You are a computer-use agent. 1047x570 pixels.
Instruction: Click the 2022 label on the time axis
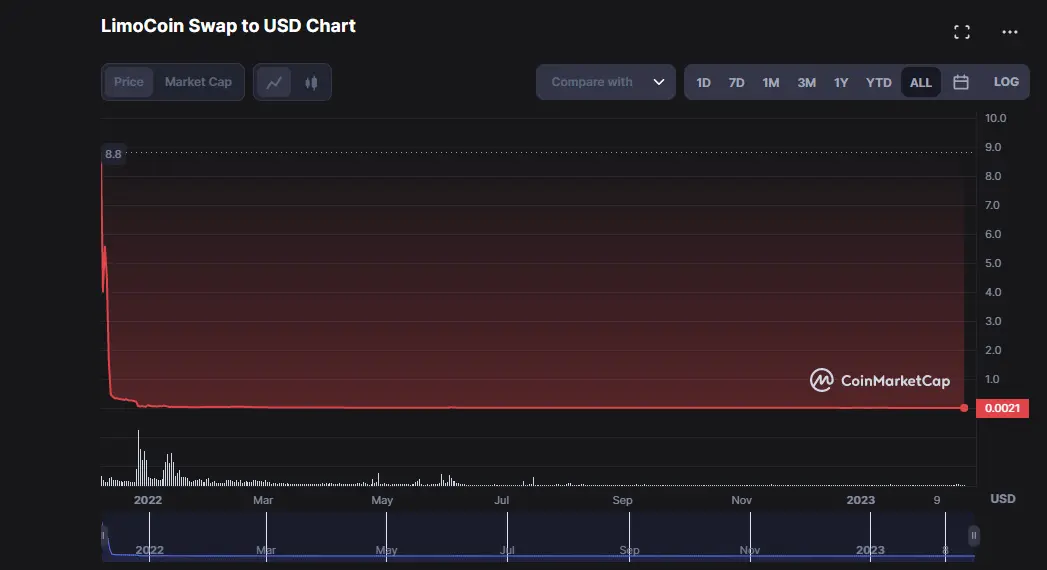[x=148, y=500]
